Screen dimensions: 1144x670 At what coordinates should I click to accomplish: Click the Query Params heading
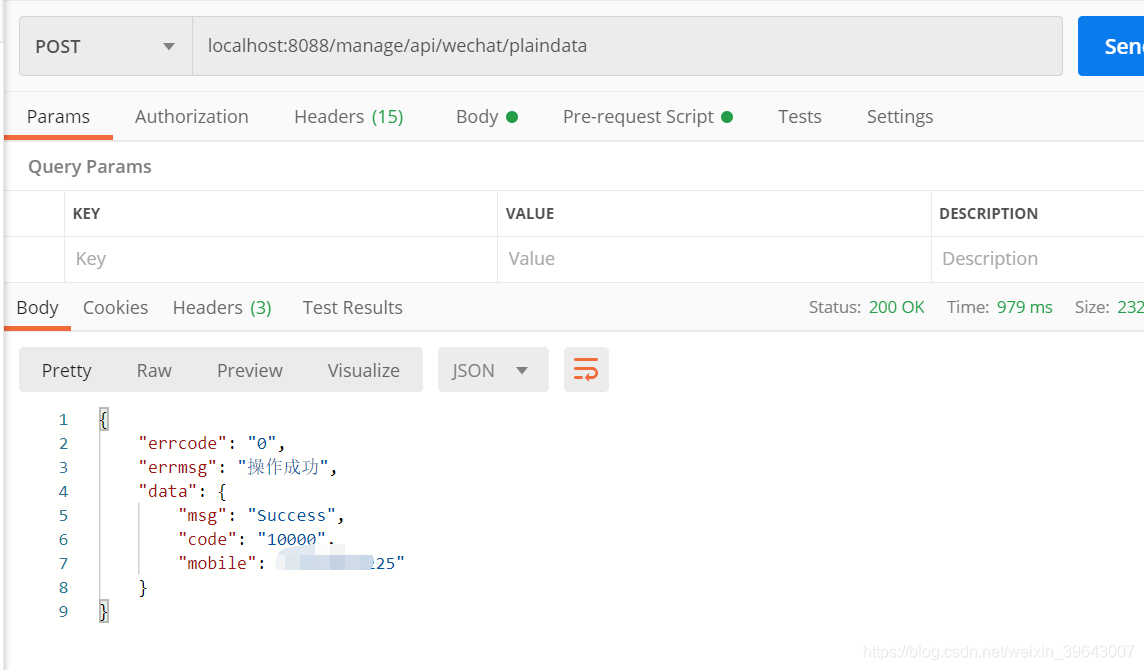pyautogui.click(x=90, y=166)
